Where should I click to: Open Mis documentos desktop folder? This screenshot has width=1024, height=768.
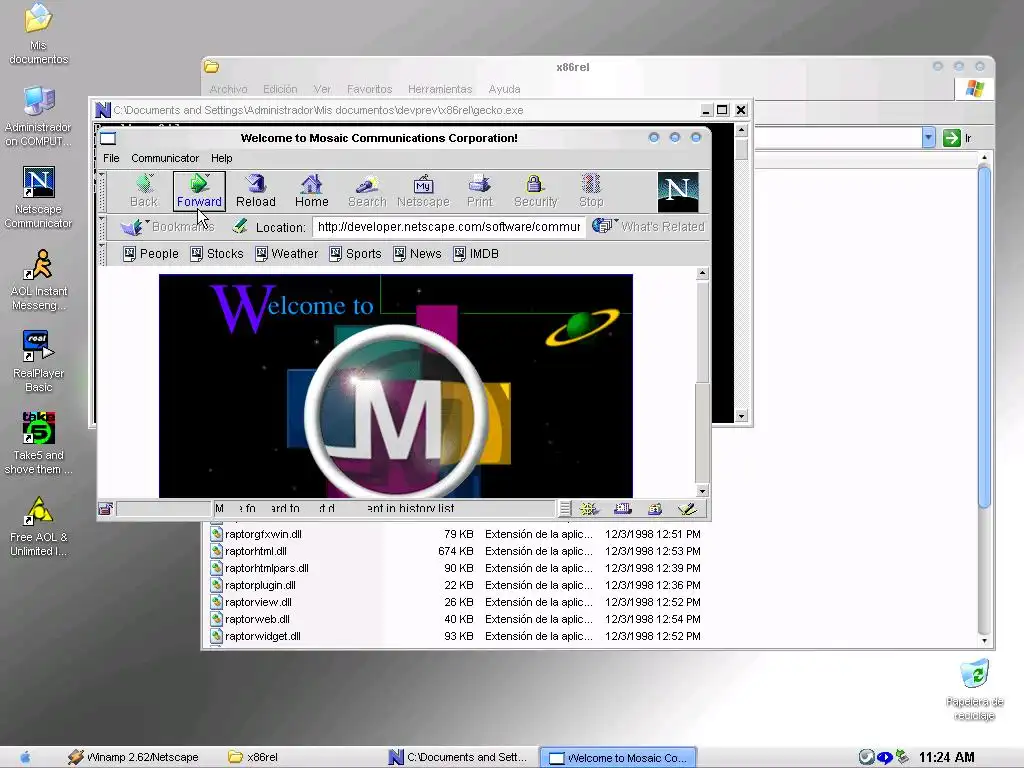39,34
